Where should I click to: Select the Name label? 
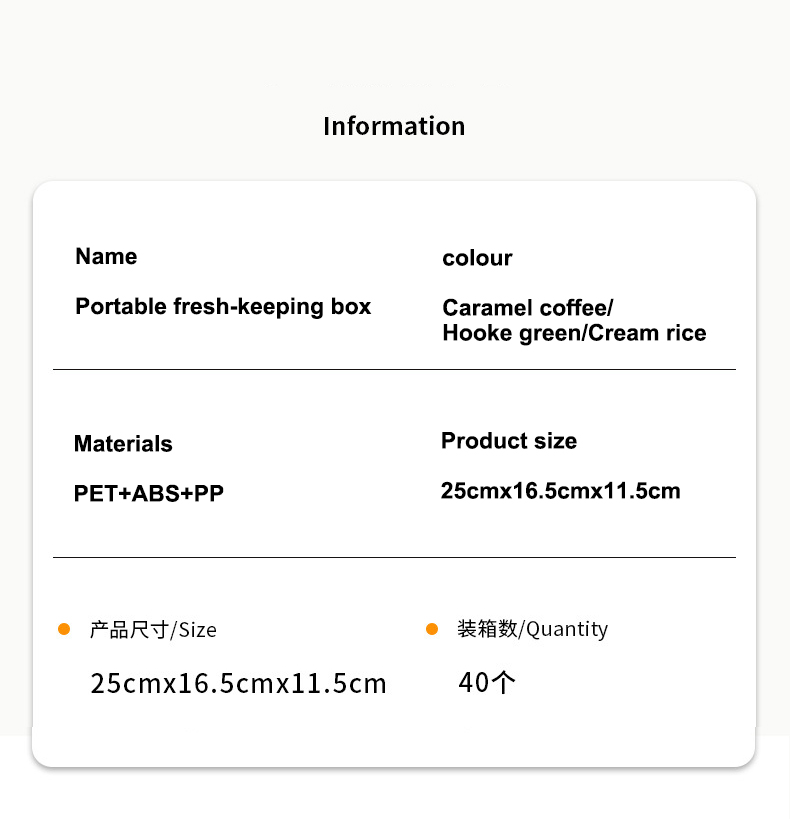click(x=106, y=256)
